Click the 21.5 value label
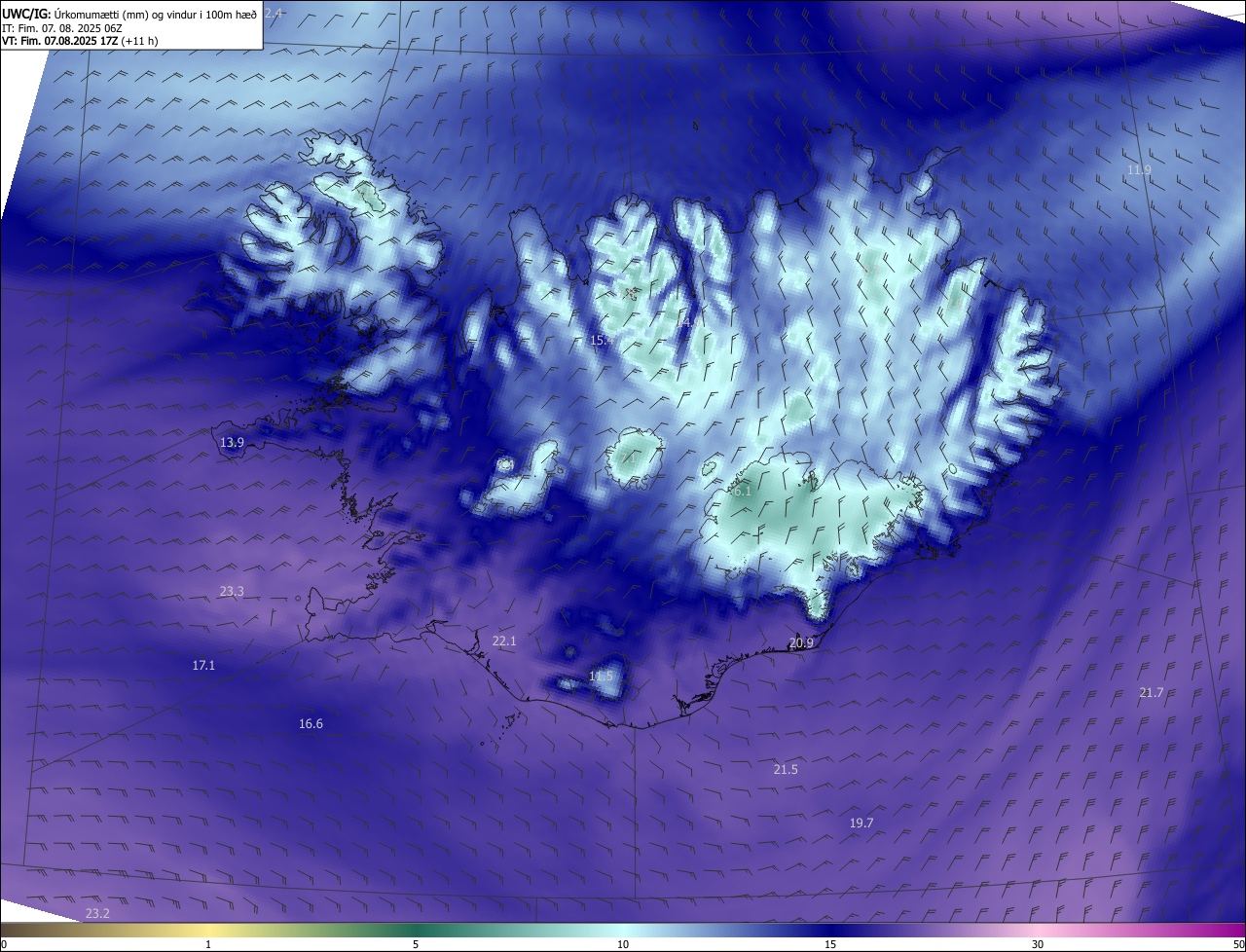Viewport: 1246px width, 952px height. pos(786,769)
